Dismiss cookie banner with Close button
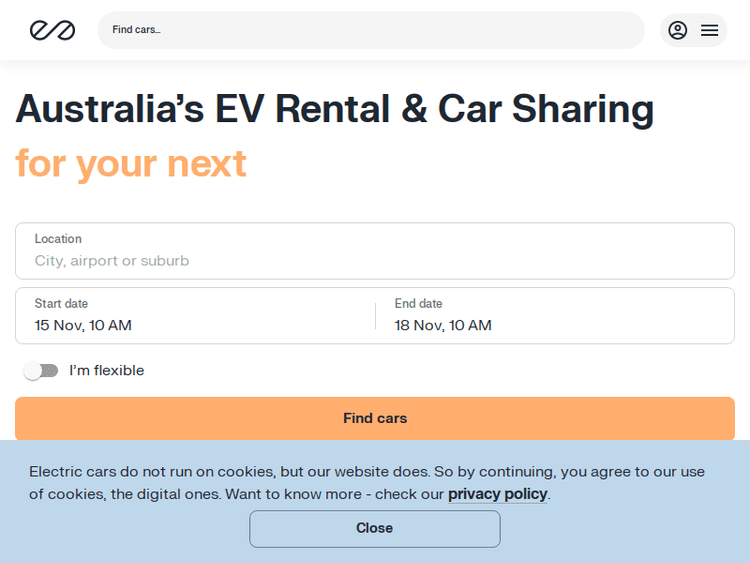Image resolution: width=750 pixels, height=563 pixels. click(375, 528)
